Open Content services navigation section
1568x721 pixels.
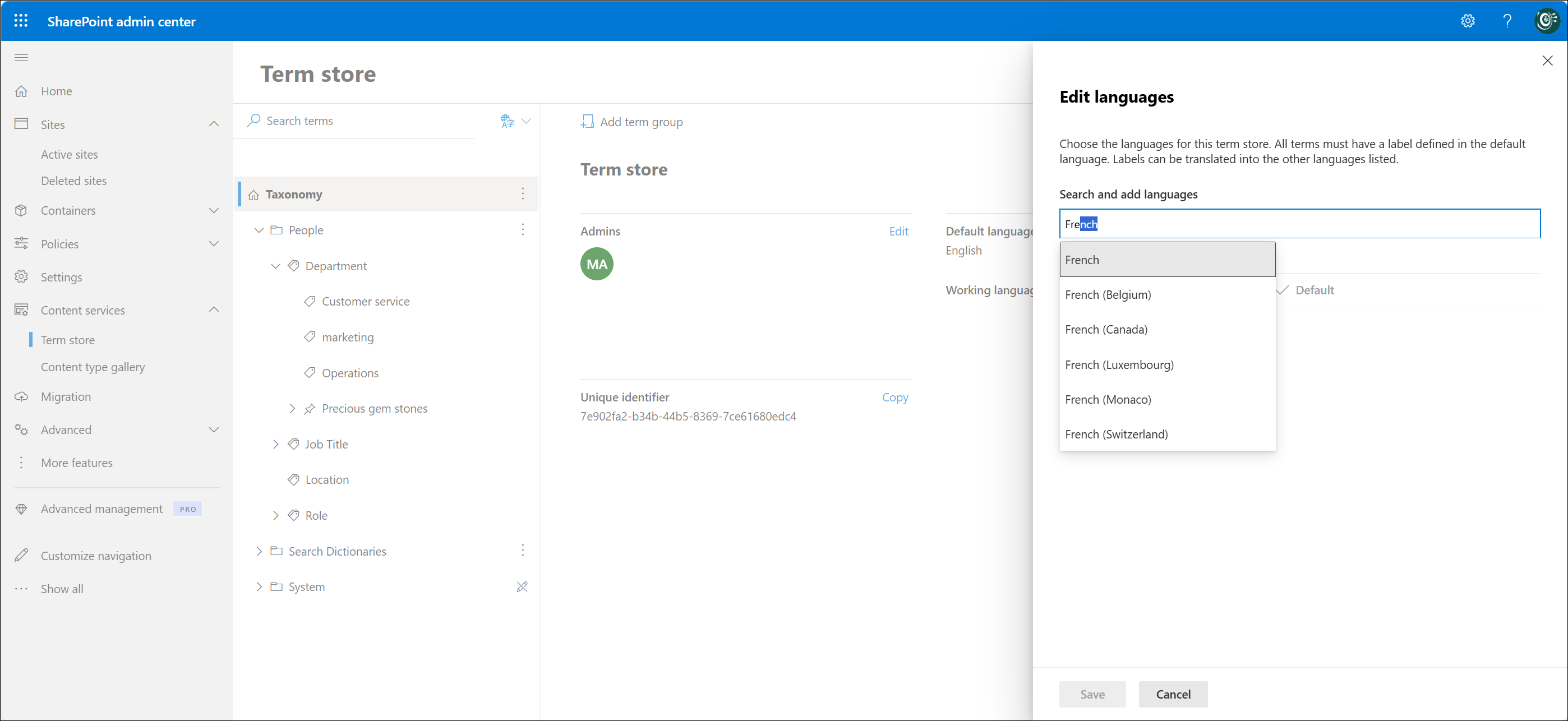pyautogui.click(x=83, y=309)
